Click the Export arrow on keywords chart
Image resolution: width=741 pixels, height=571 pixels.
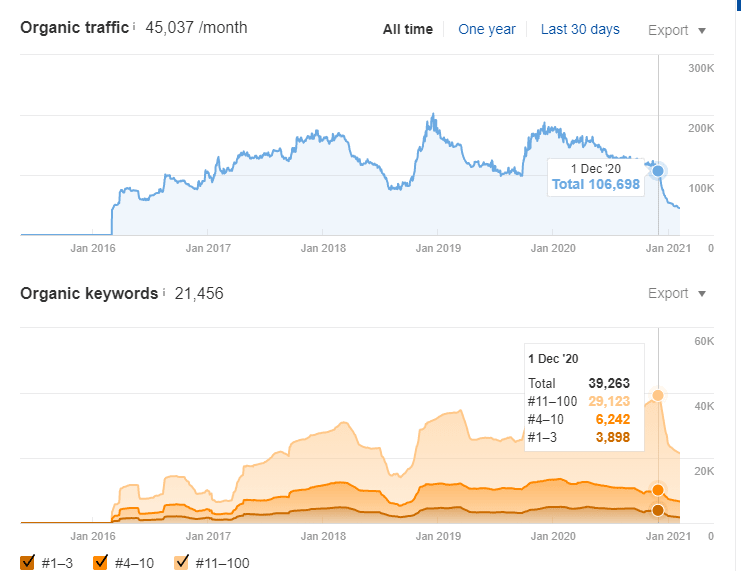pyautogui.click(x=702, y=294)
